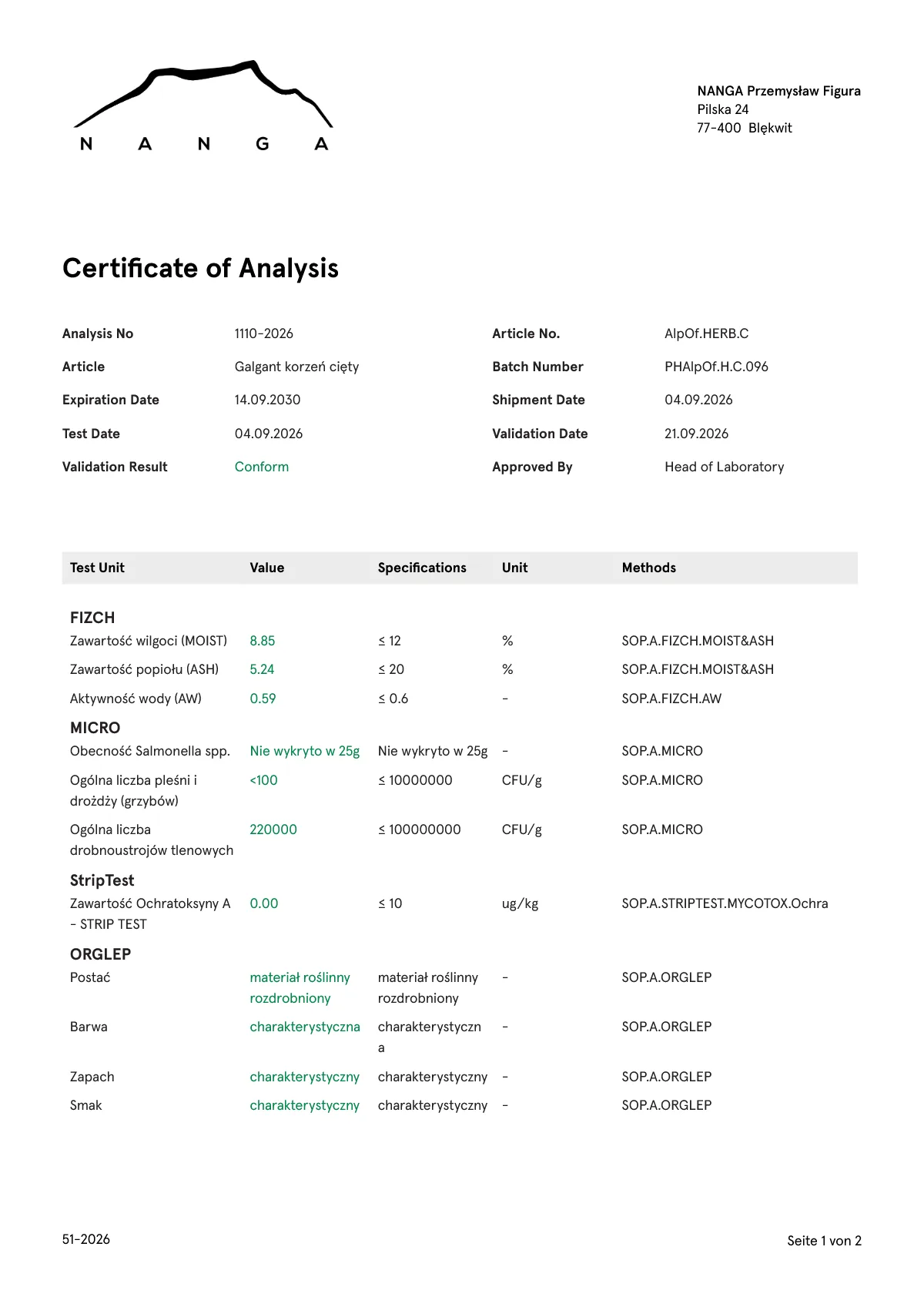The image size is (924, 1307).
Task: Click specification ≤ 100000000
Action: pos(420,829)
